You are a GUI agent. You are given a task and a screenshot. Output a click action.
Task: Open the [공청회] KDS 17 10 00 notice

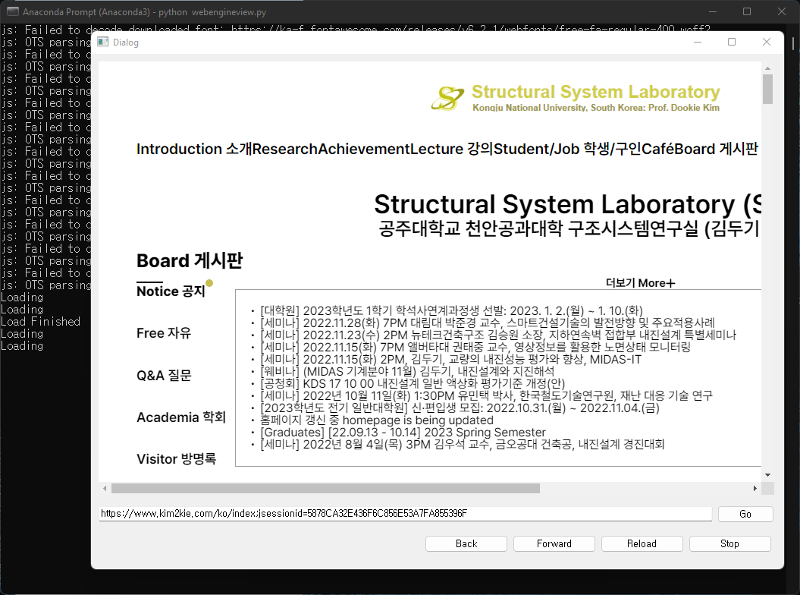(412, 384)
